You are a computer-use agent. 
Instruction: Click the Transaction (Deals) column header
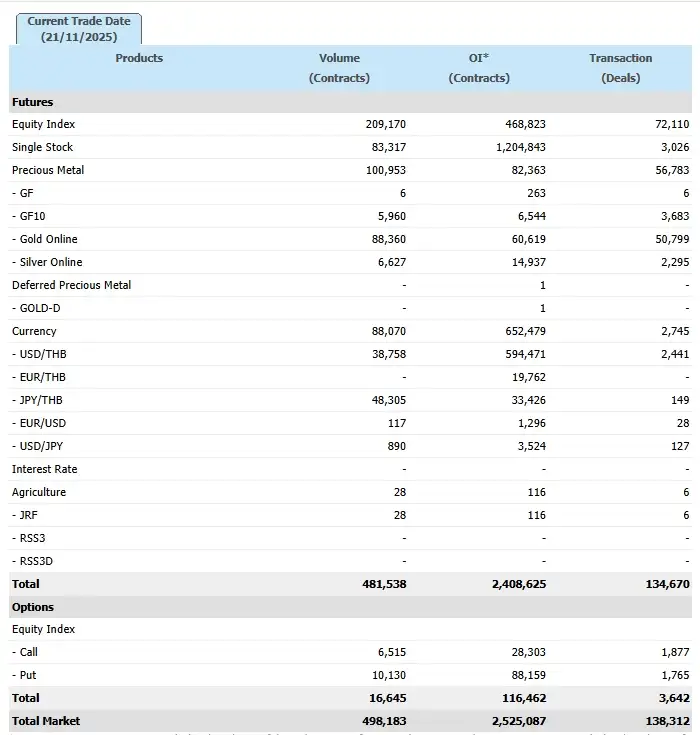[620, 68]
